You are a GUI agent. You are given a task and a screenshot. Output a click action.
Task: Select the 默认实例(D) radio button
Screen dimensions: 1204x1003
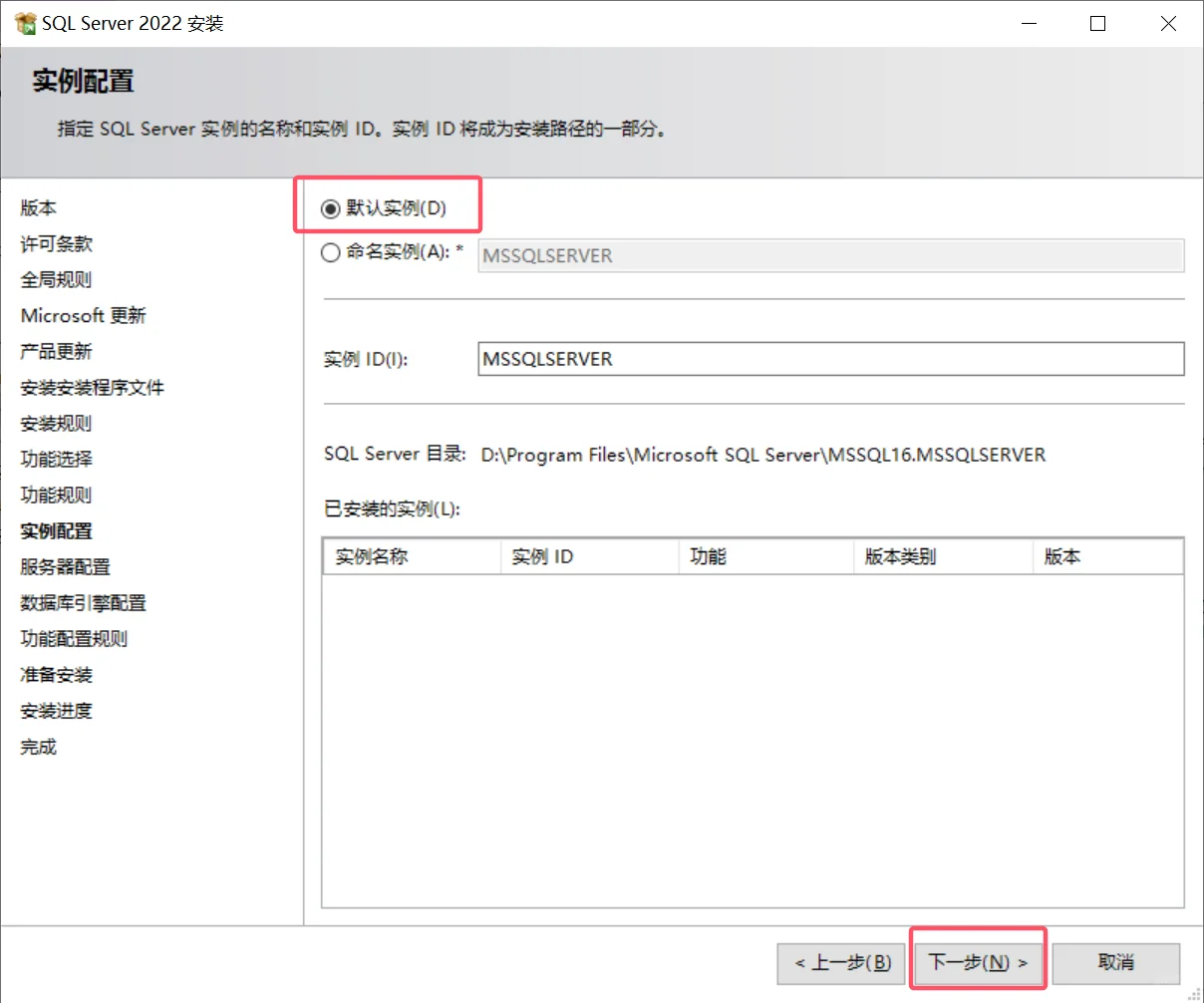coord(330,208)
